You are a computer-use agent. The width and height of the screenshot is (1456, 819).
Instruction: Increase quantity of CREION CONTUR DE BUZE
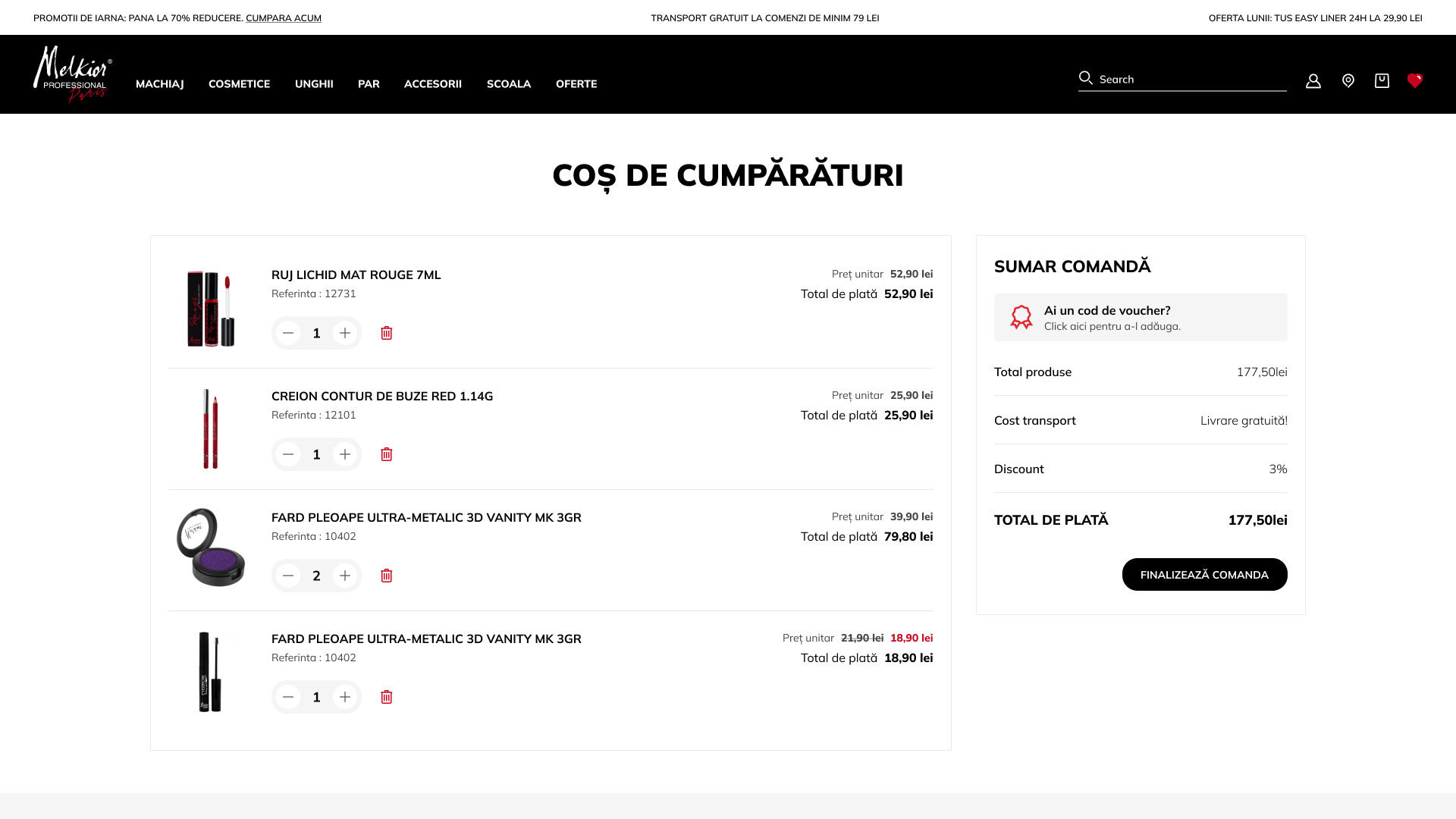345,454
